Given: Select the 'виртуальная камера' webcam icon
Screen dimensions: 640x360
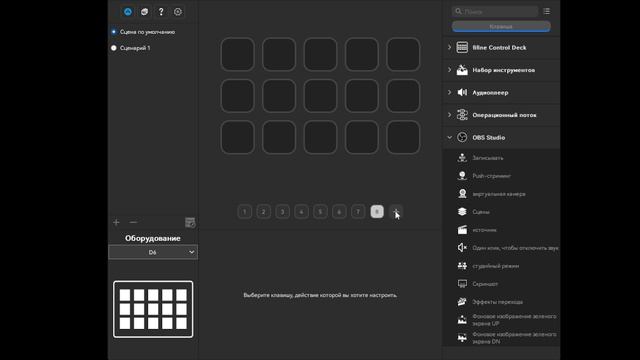Looking at the screenshot, I should coord(462,193).
